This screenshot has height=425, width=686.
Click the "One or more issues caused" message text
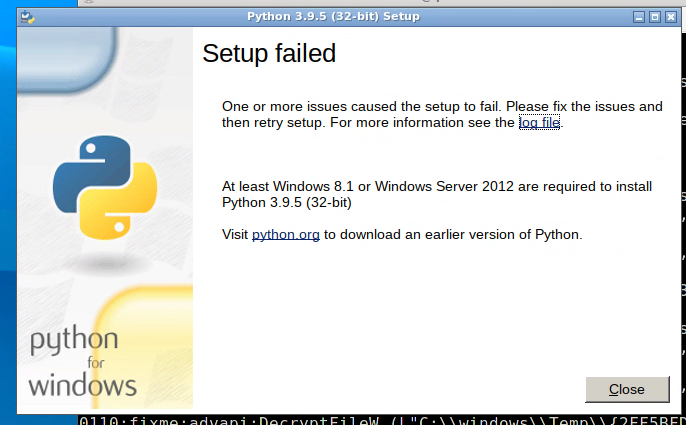442,114
